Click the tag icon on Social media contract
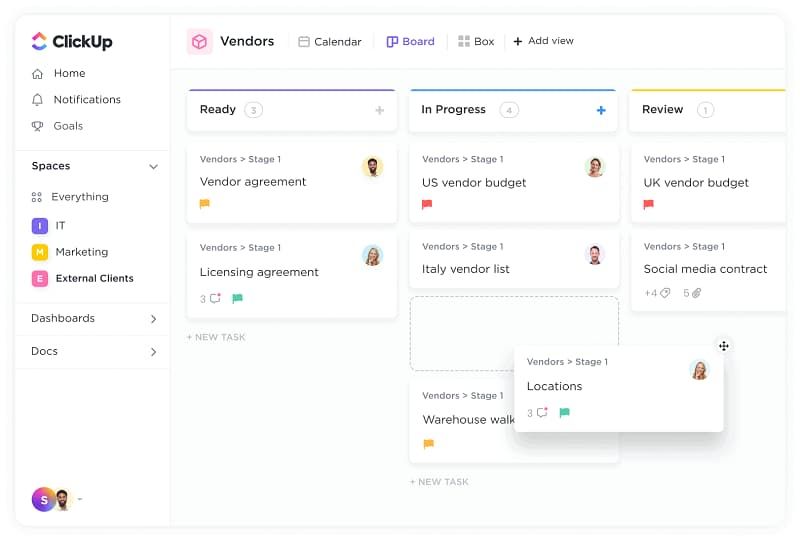The height and width of the screenshot is (541, 800). pyautogui.click(x=664, y=293)
